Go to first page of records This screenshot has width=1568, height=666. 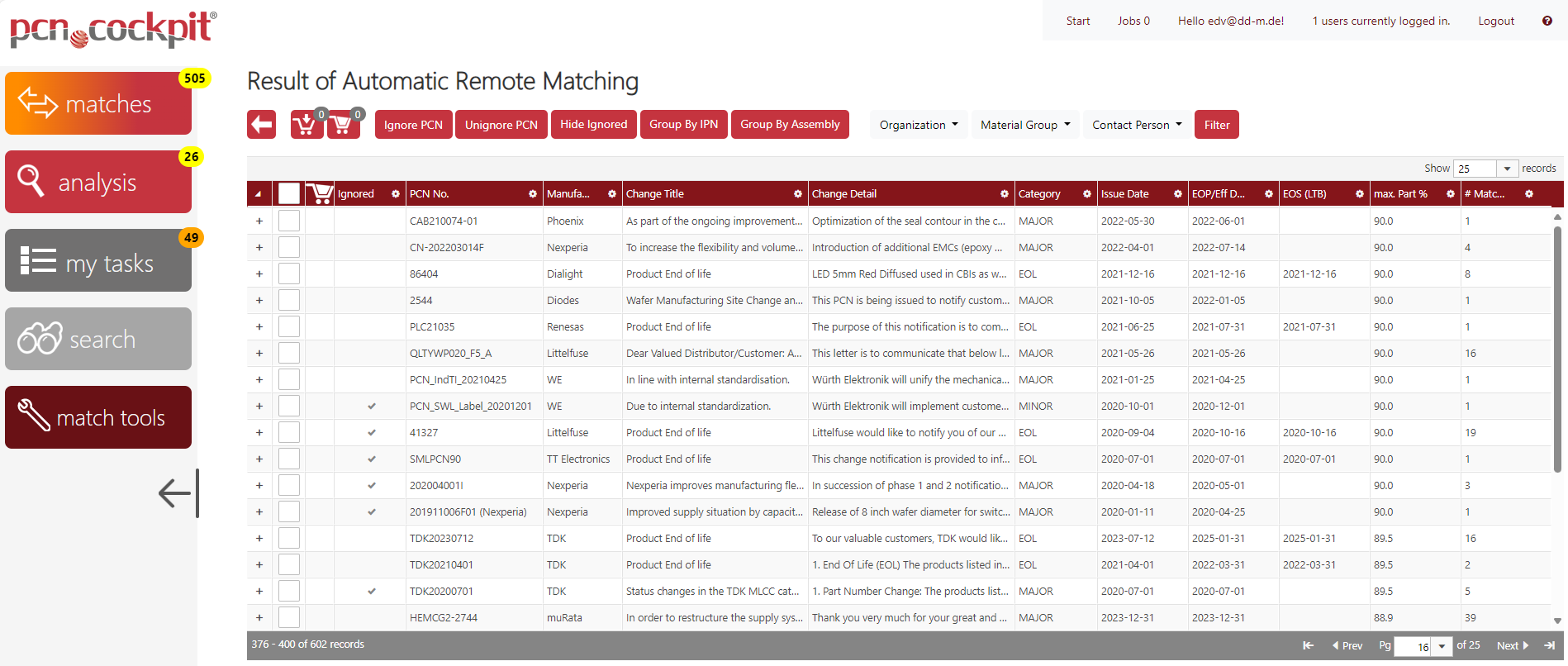click(1308, 645)
